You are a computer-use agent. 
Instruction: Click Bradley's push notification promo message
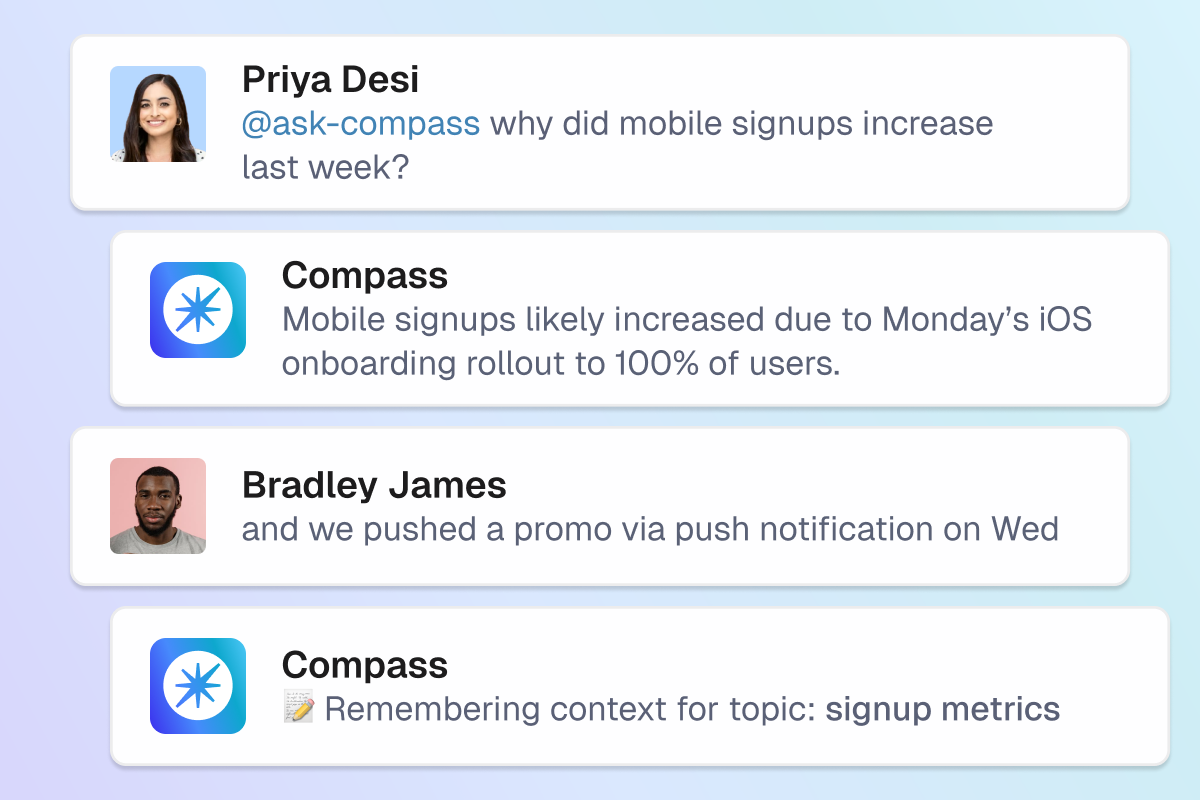[650, 528]
